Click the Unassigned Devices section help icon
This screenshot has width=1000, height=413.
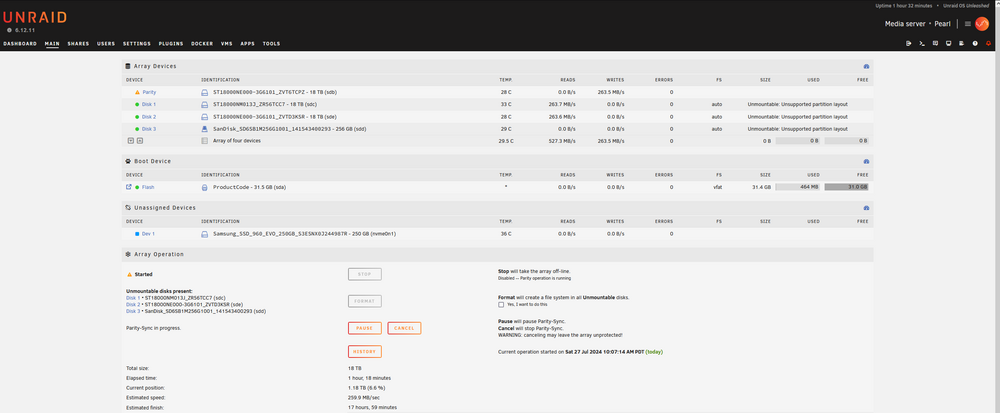[866, 208]
